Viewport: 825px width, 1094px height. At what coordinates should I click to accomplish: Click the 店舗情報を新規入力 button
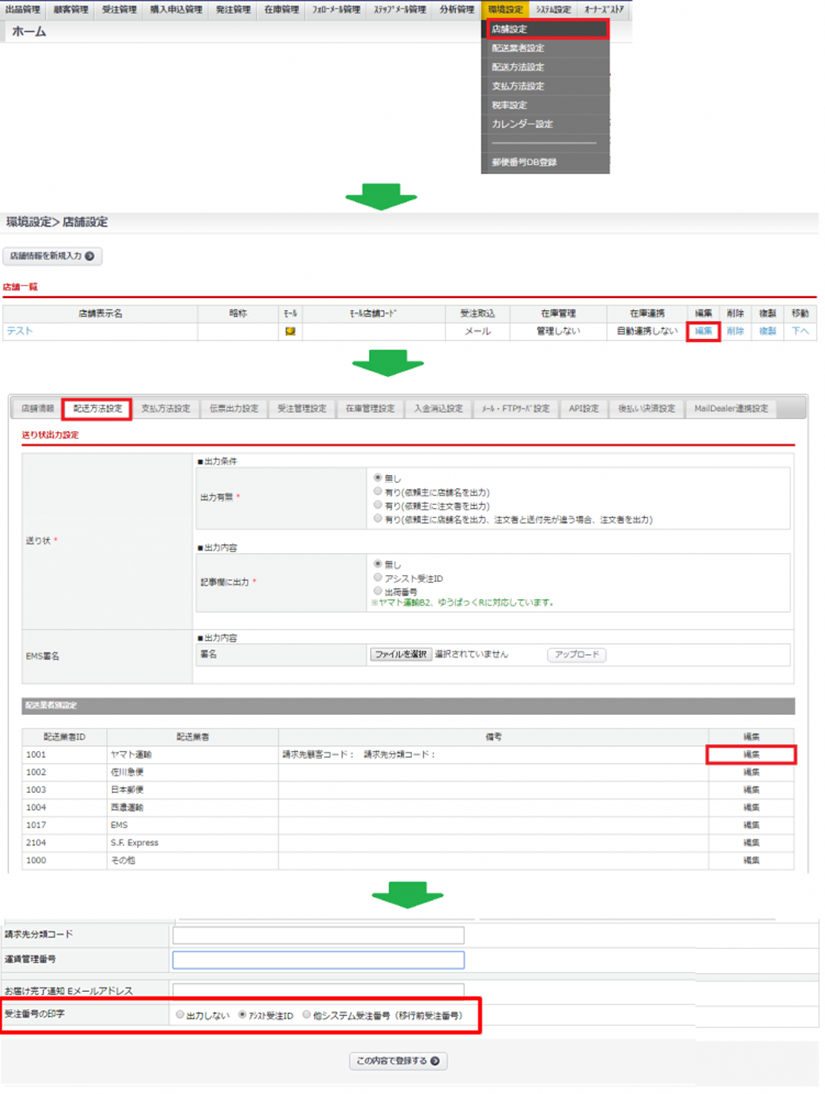[x=52, y=256]
